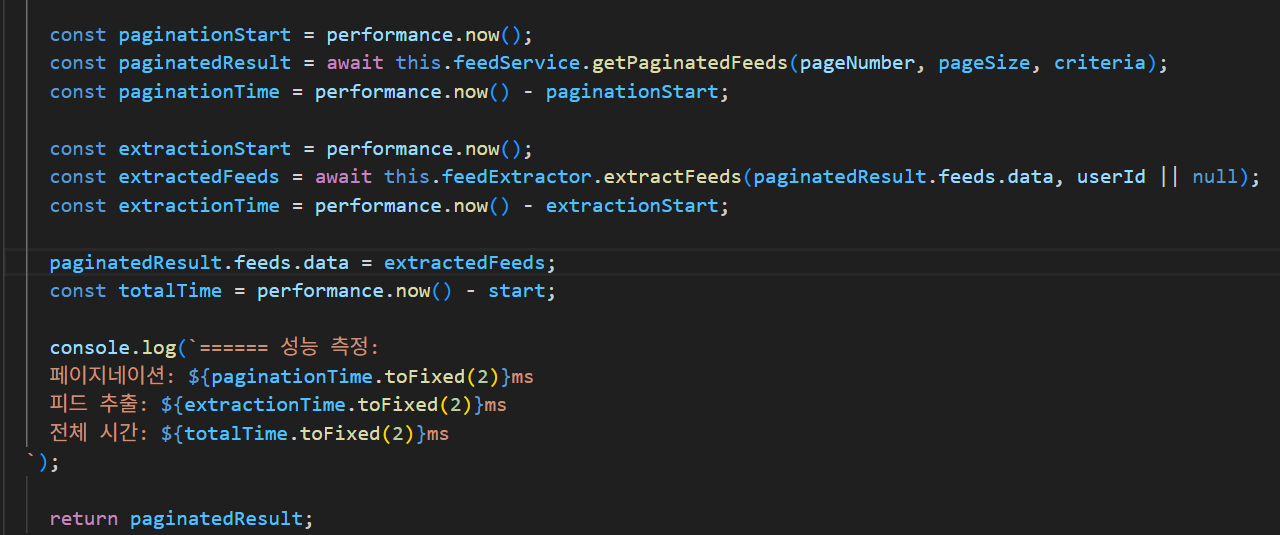Click totalTime in its const declaration
The image size is (1280, 535).
pos(170,291)
